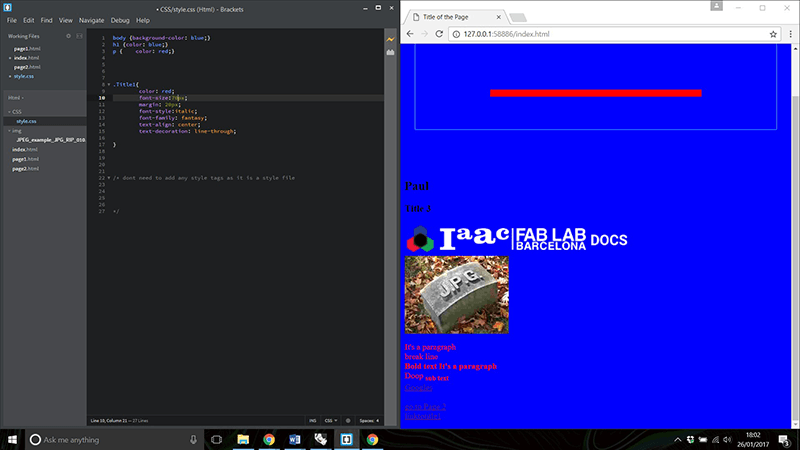Open the Navigate menu in Brackets
Screen dimensions: 800x450
tap(91, 20)
